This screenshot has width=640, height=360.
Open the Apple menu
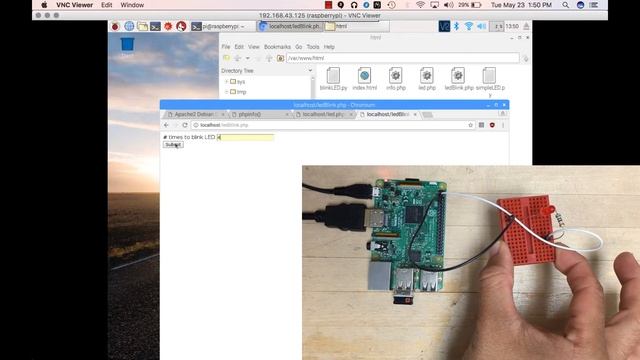[x=44, y=5]
